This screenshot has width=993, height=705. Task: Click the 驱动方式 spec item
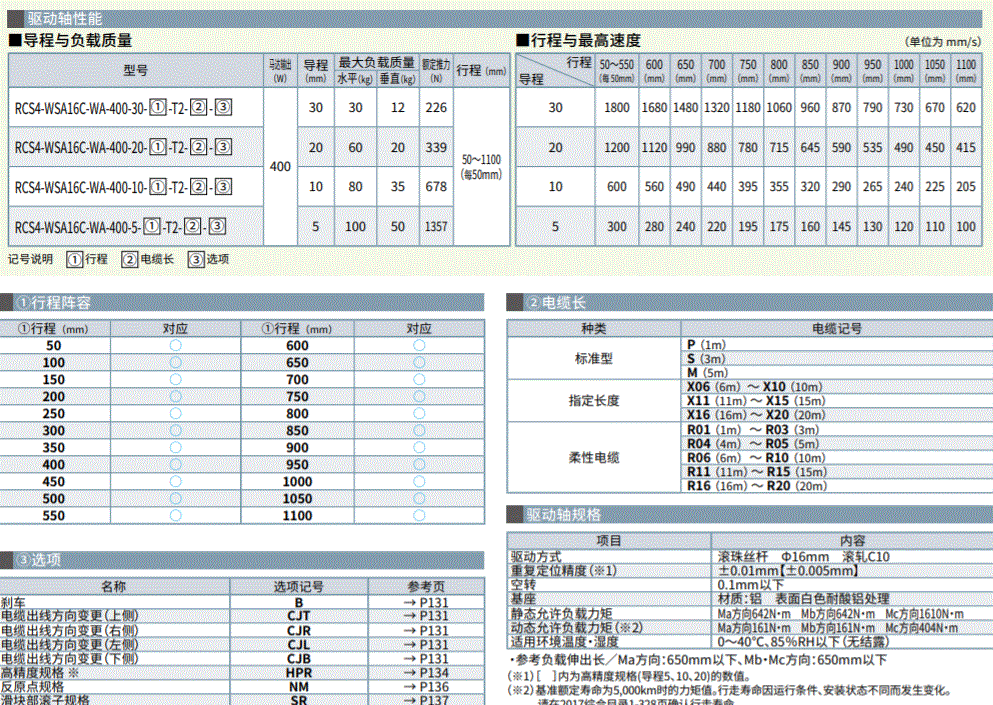click(x=536, y=557)
